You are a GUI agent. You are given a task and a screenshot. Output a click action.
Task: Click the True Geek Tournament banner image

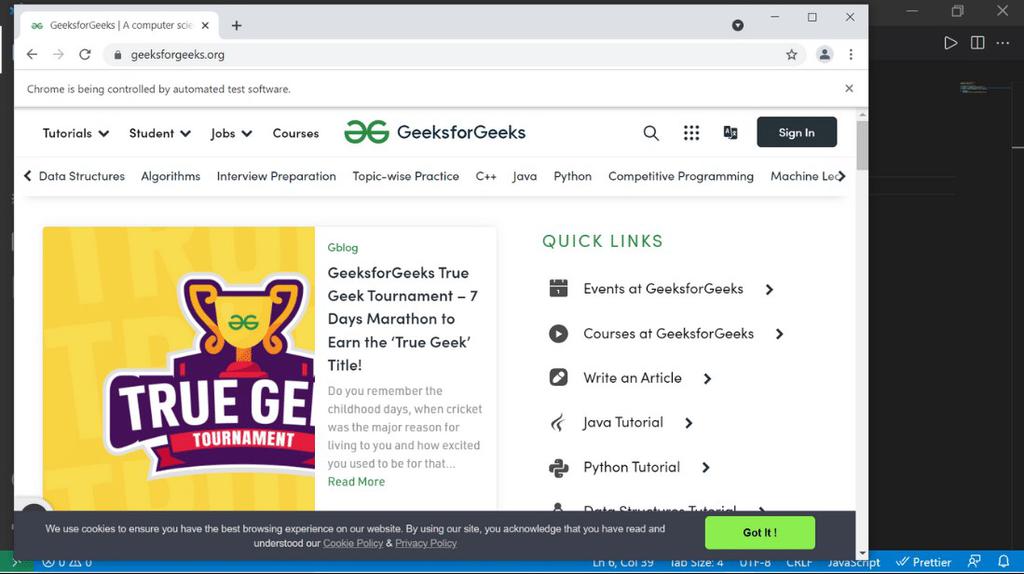click(x=179, y=369)
